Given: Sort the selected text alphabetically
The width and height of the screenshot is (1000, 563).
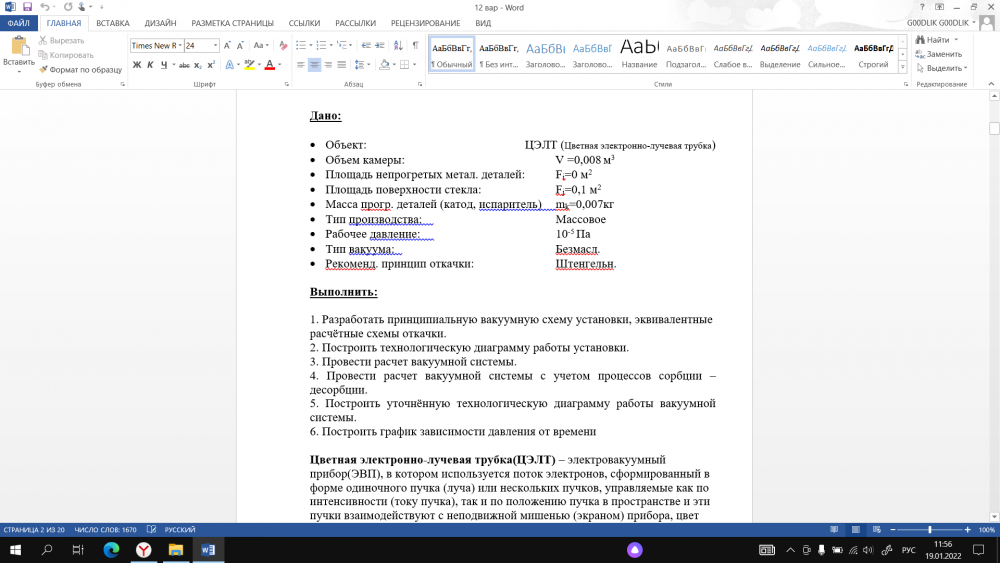Looking at the screenshot, I should [x=397, y=45].
